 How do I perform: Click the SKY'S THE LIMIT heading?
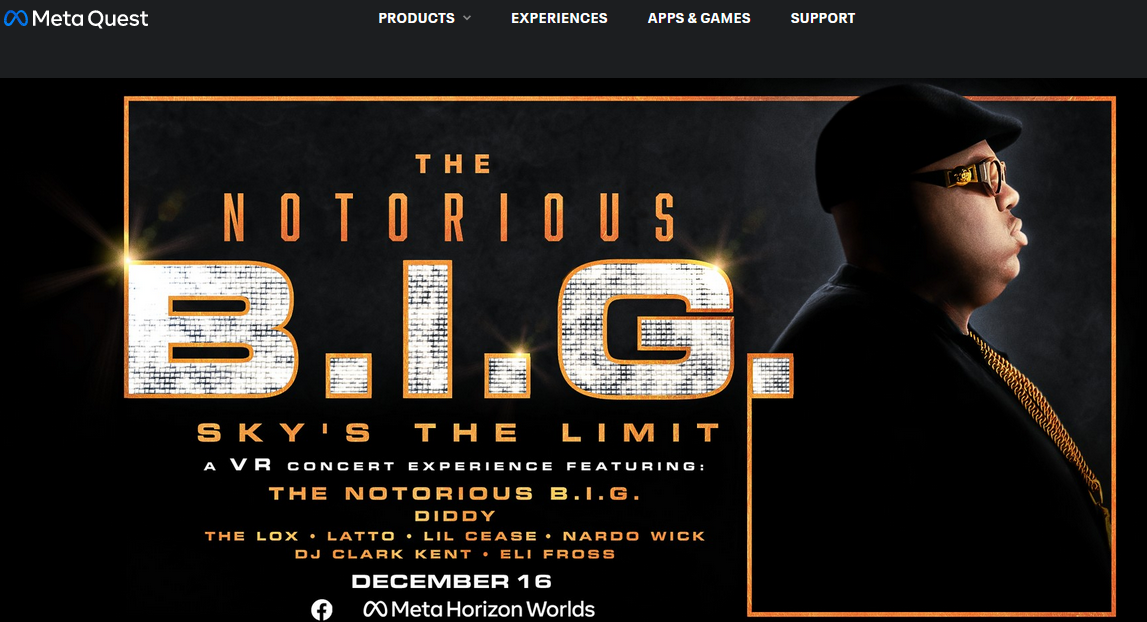[459, 432]
